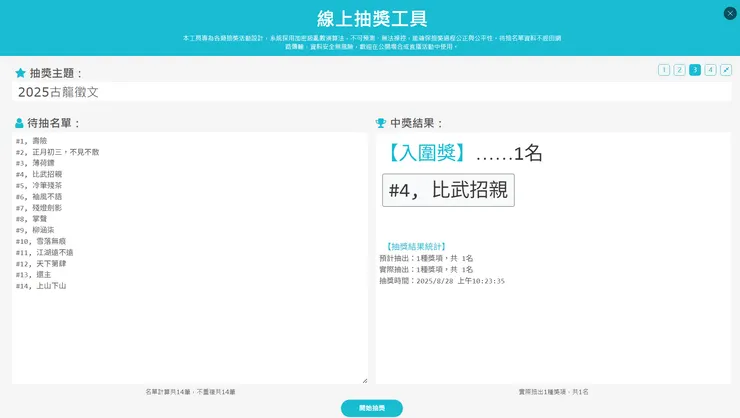
Task: Click the 【抽獎結果統計】 heading
Action: [x=415, y=246]
